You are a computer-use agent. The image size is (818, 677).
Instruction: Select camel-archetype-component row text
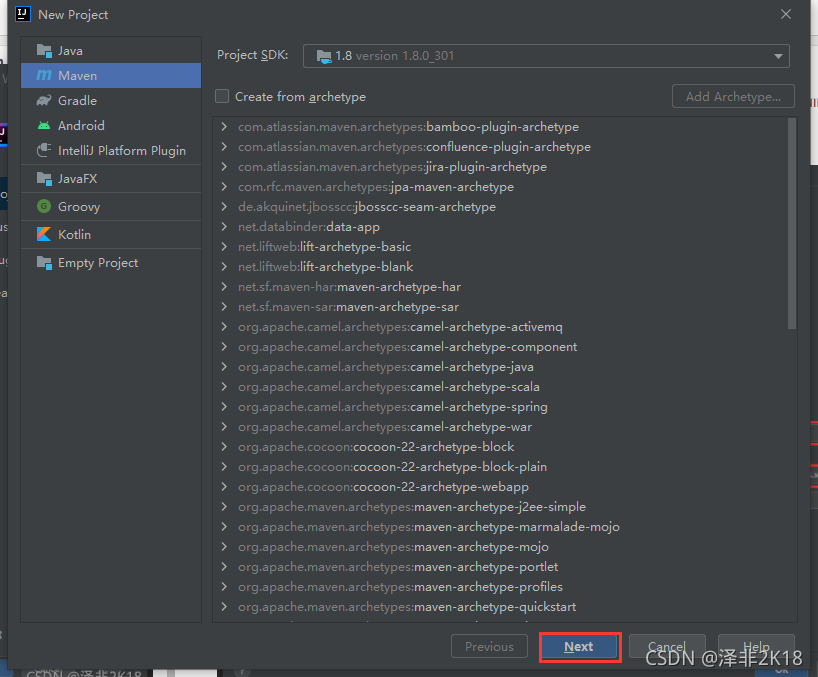[x=407, y=347]
